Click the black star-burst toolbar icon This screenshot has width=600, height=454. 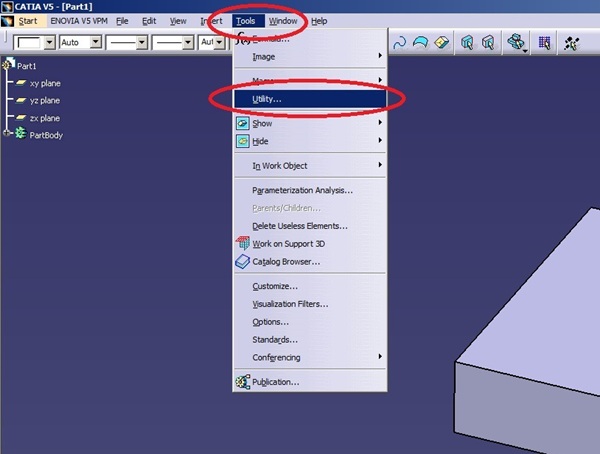(x=571, y=43)
